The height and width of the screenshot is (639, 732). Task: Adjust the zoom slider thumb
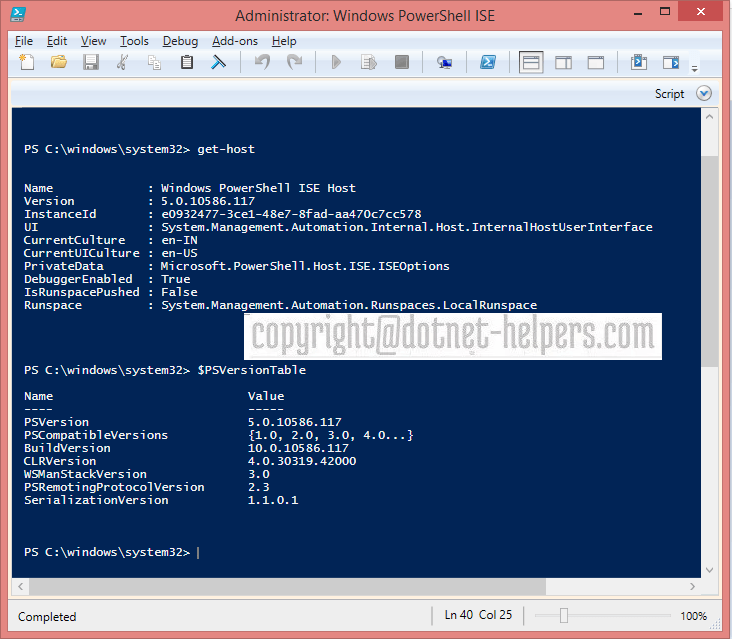(564, 616)
